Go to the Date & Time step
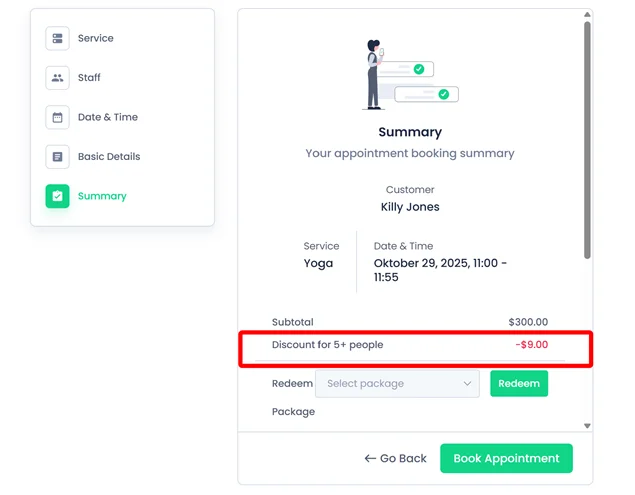Viewport: 635px width, 495px height. [x=108, y=117]
